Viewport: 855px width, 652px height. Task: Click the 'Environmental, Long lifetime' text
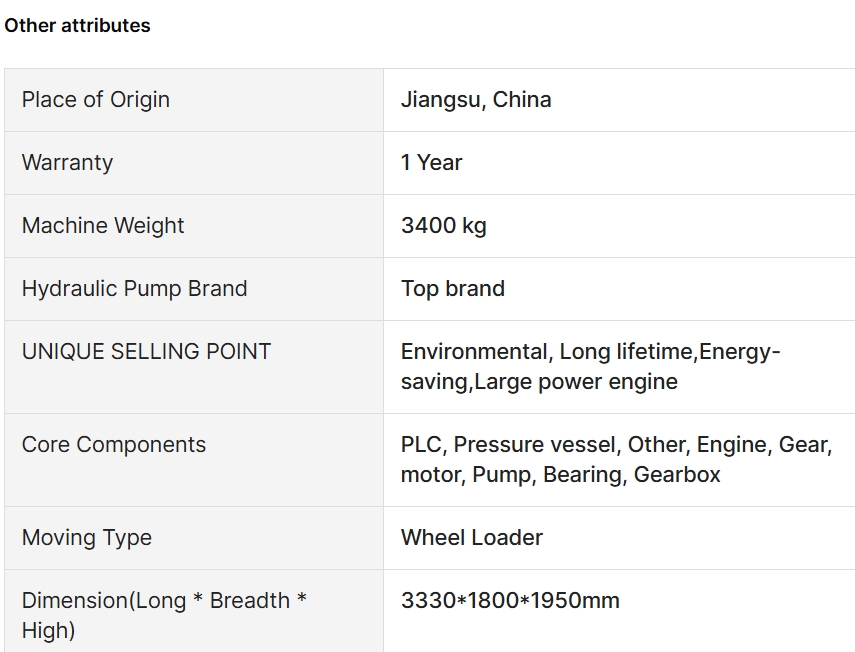(548, 352)
